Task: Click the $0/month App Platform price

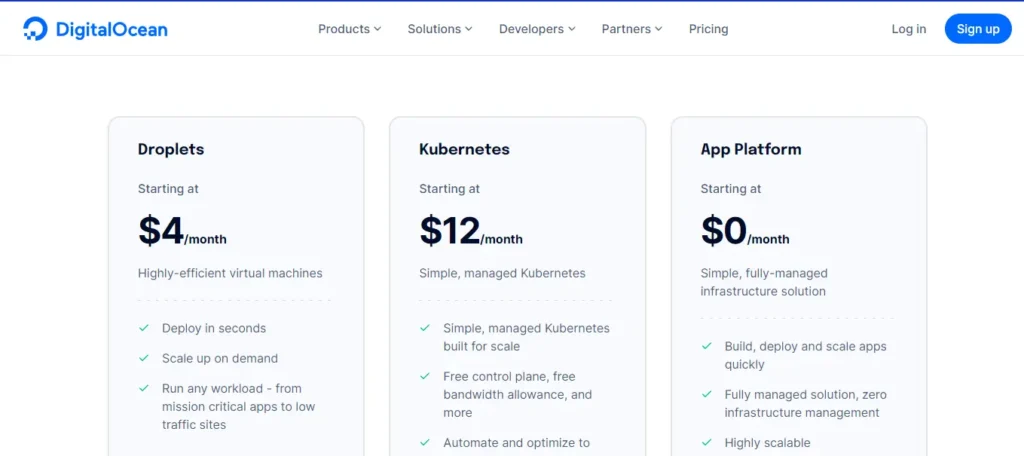Action: (745, 231)
